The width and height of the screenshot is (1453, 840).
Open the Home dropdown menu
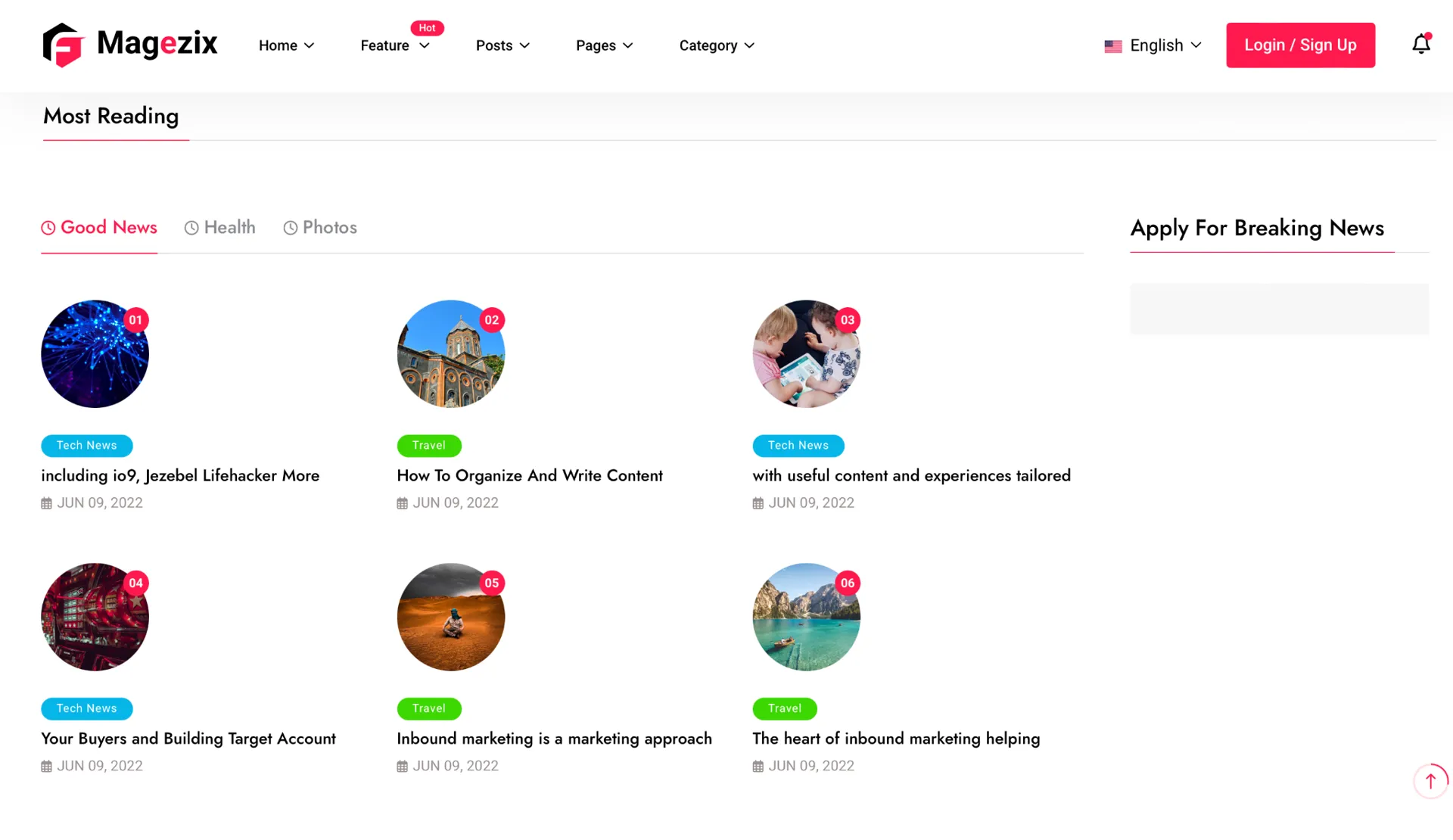[286, 45]
